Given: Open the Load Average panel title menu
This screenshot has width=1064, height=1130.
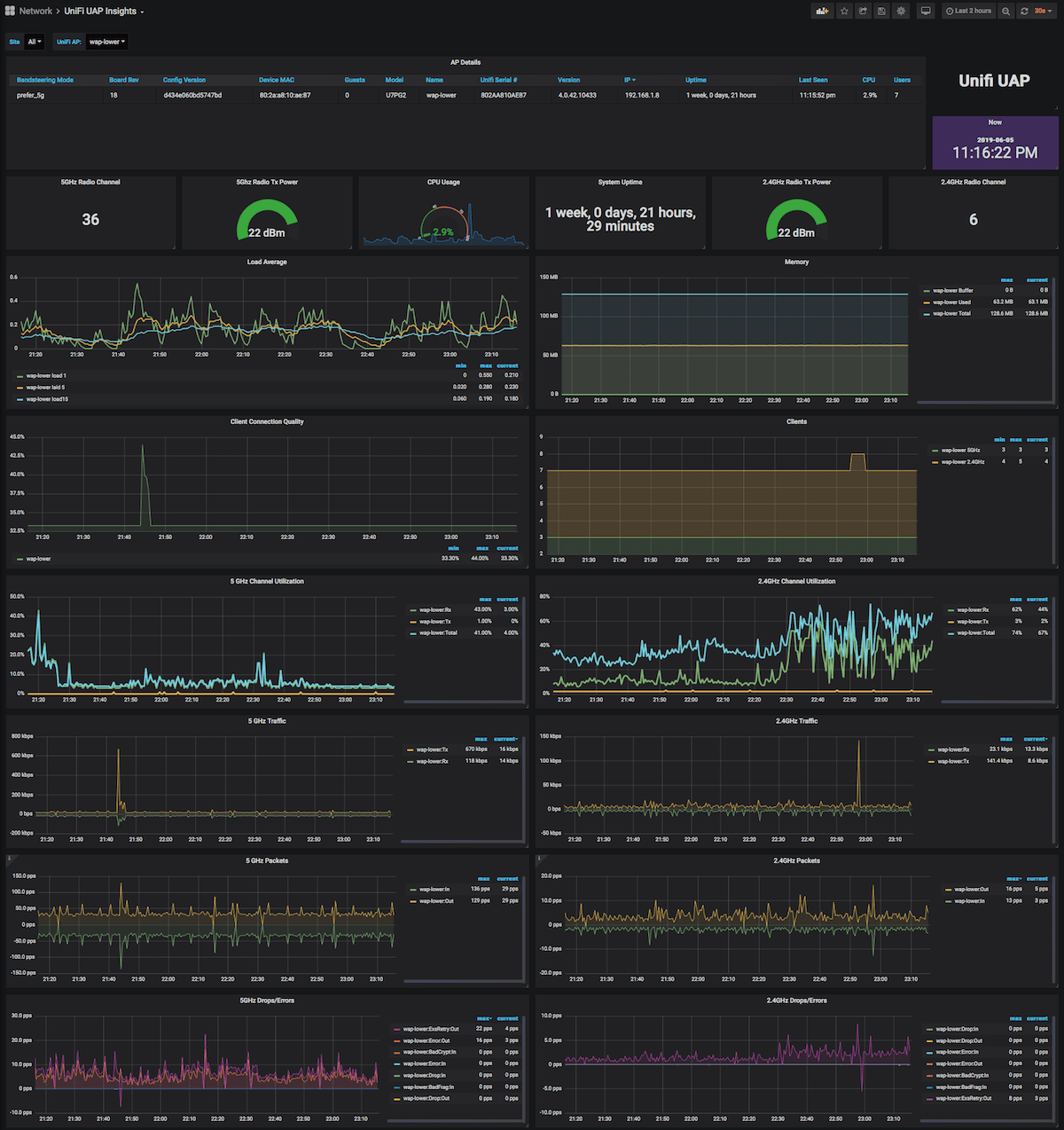Looking at the screenshot, I should click(x=267, y=263).
